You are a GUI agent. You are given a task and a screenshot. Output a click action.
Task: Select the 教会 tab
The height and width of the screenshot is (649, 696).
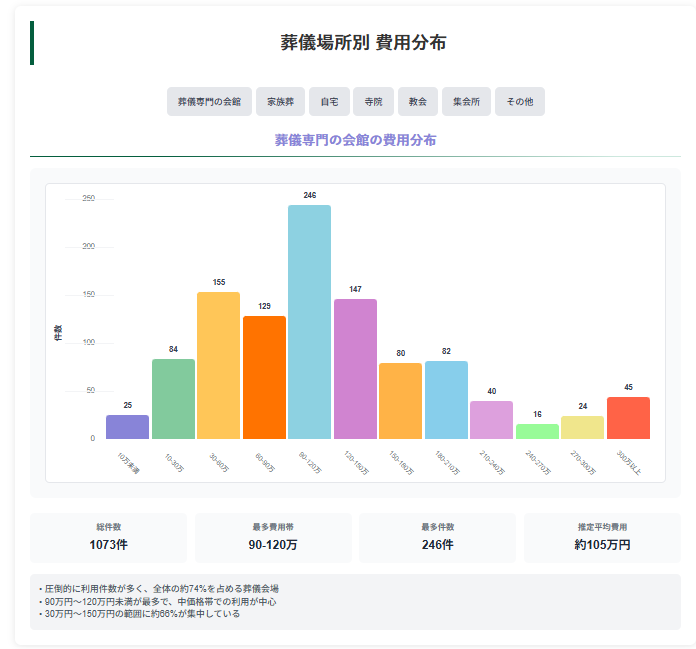tap(417, 102)
